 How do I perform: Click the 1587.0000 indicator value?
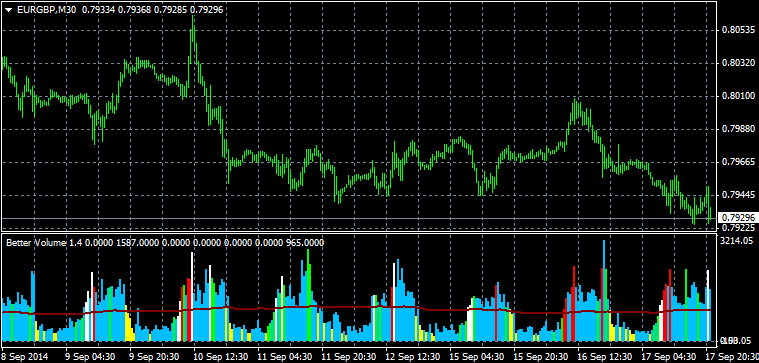(138, 243)
